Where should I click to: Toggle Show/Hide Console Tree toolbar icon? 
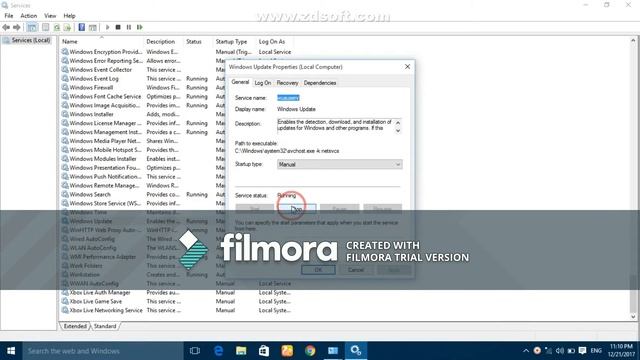[32, 27]
